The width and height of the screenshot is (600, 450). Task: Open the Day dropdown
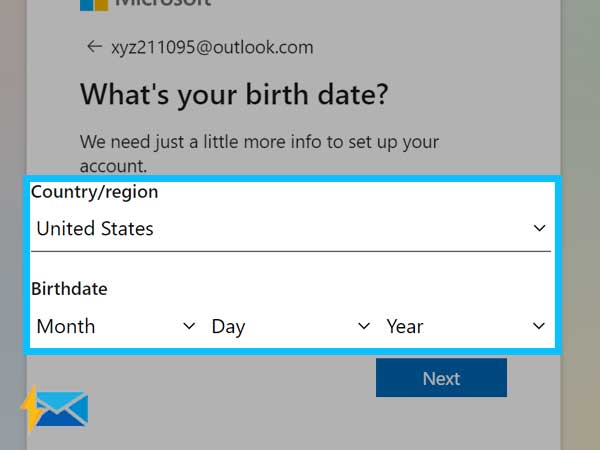(x=291, y=326)
